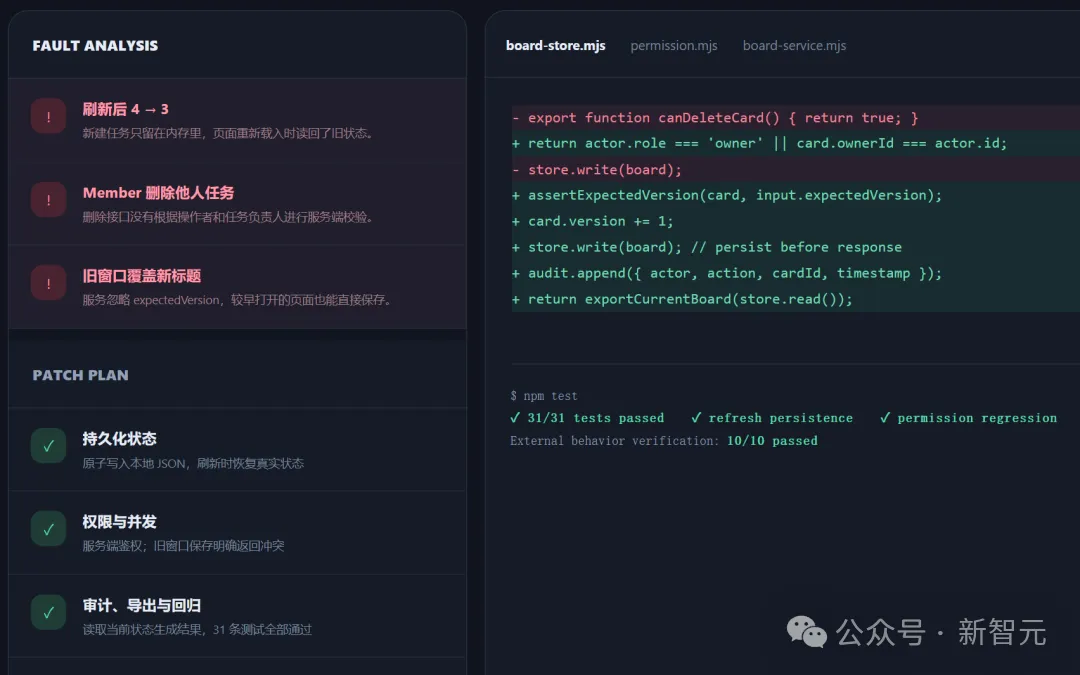Click the permission regression test result
The image size is (1080, 675).
[x=968, y=418]
